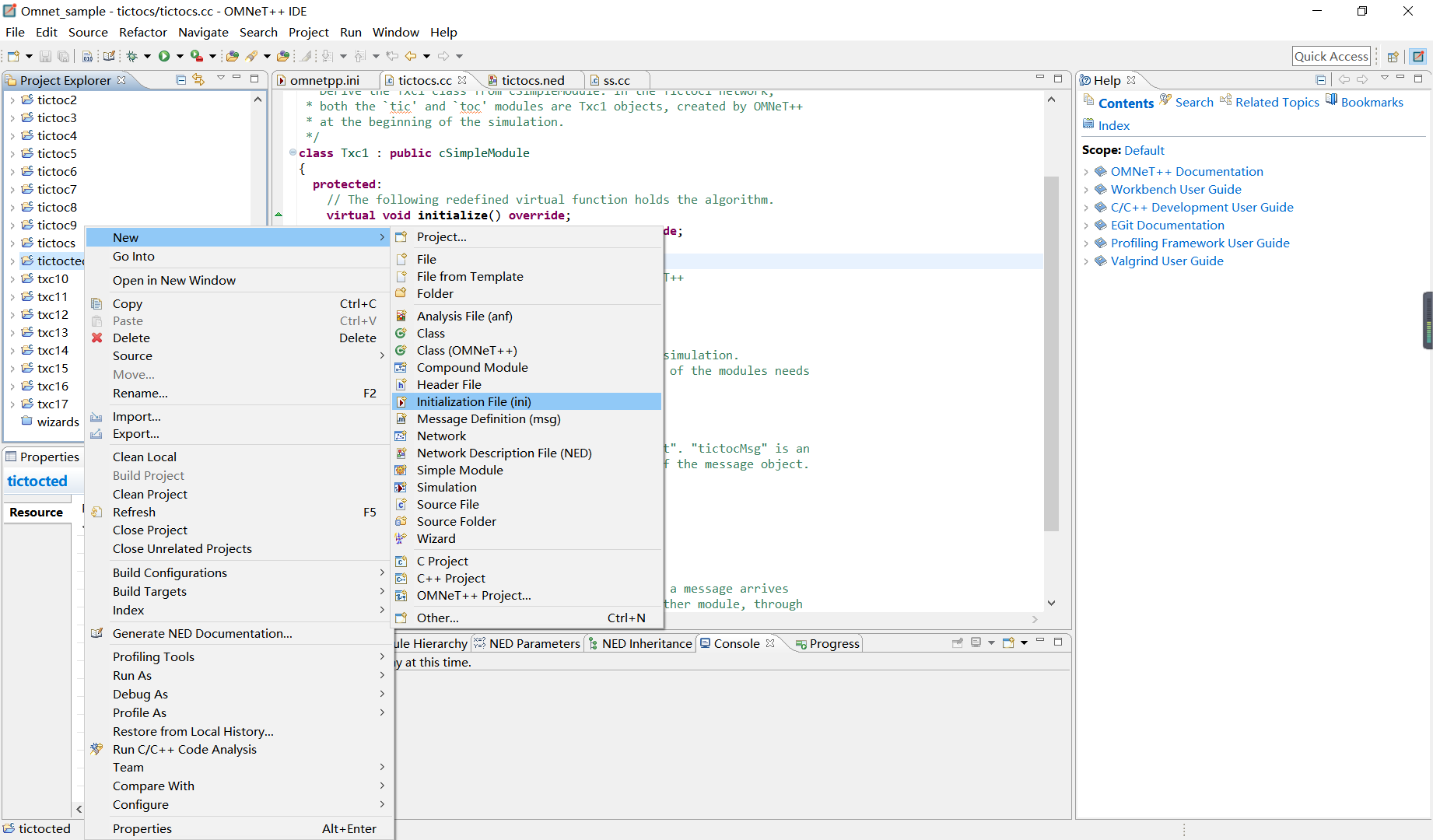Close the Help view tab
This screenshot has height=840, width=1433.
click(x=1131, y=80)
